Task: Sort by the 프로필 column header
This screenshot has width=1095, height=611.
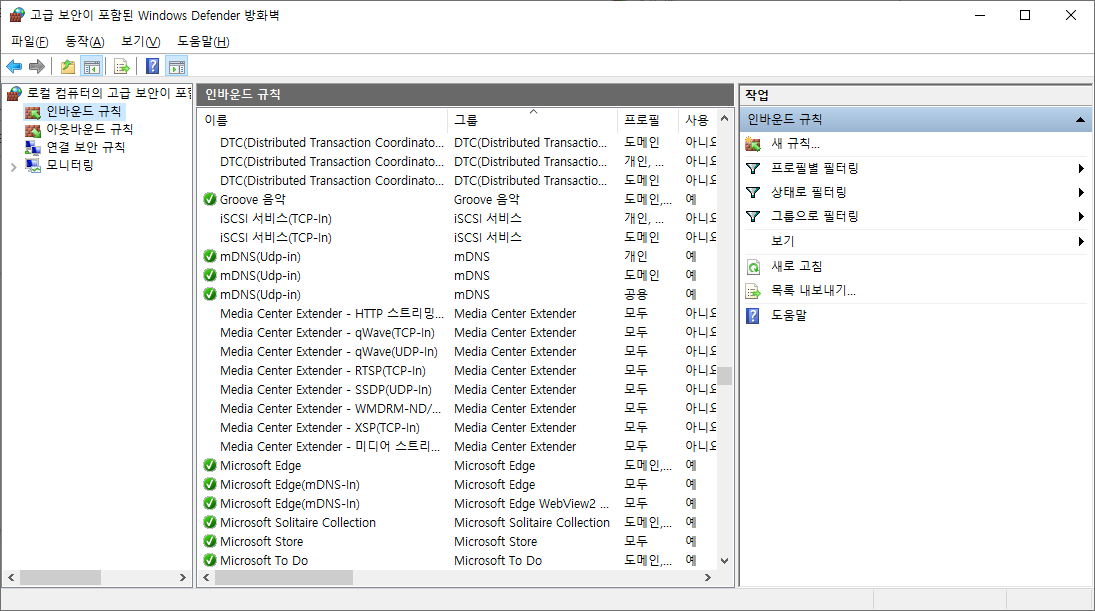Action: coord(647,120)
